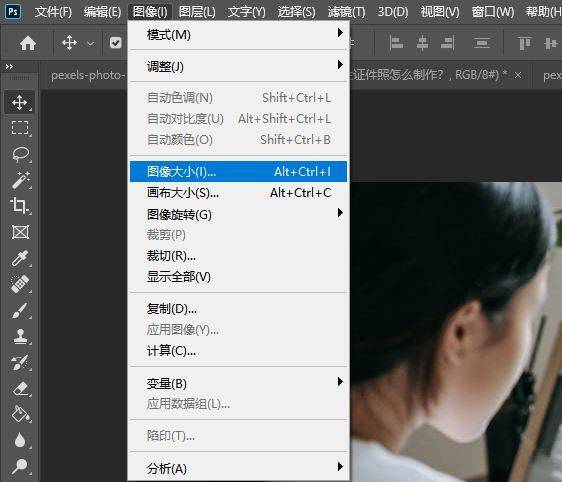Choose 画布大小(S)... menu item
Viewport: 562px width, 482px height.
pos(238,193)
